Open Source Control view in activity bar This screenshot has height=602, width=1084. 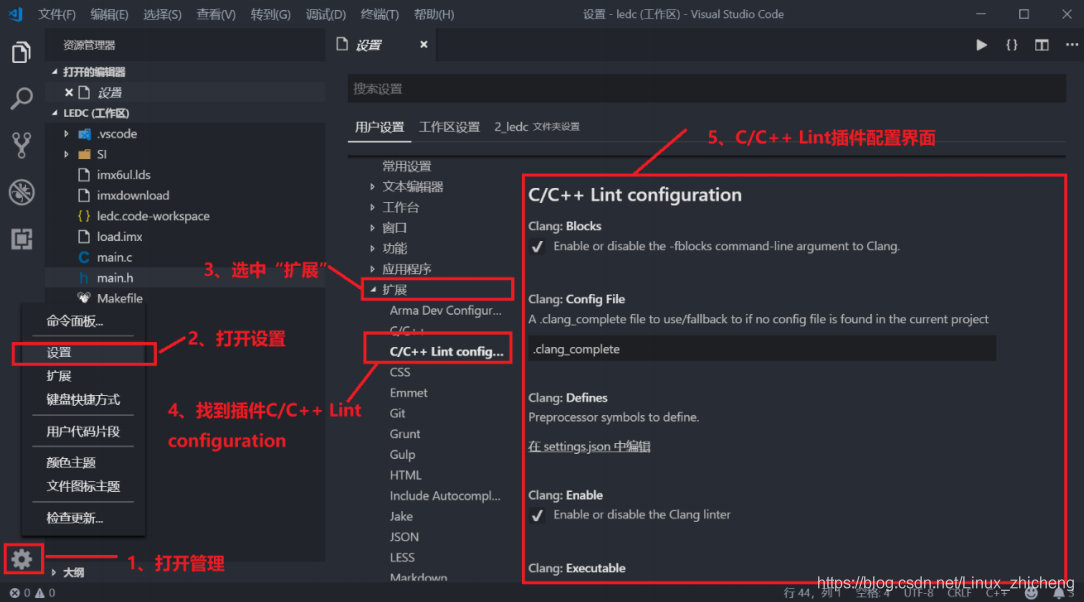coord(21,145)
